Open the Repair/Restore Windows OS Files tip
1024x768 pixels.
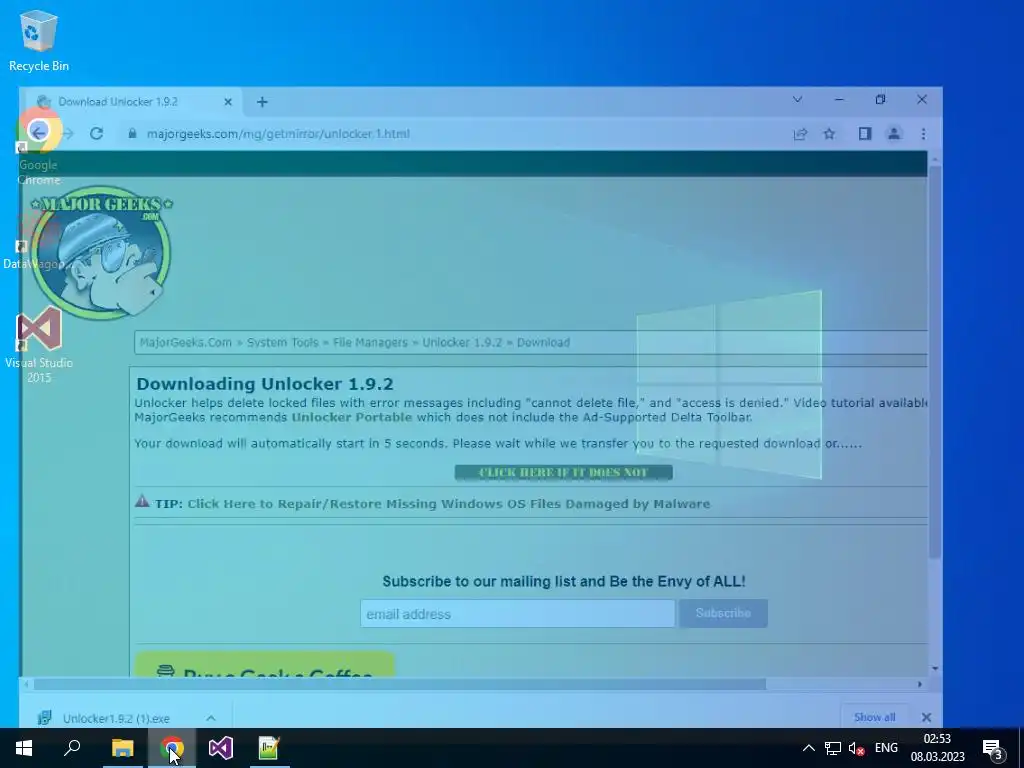pyautogui.click(x=449, y=504)
